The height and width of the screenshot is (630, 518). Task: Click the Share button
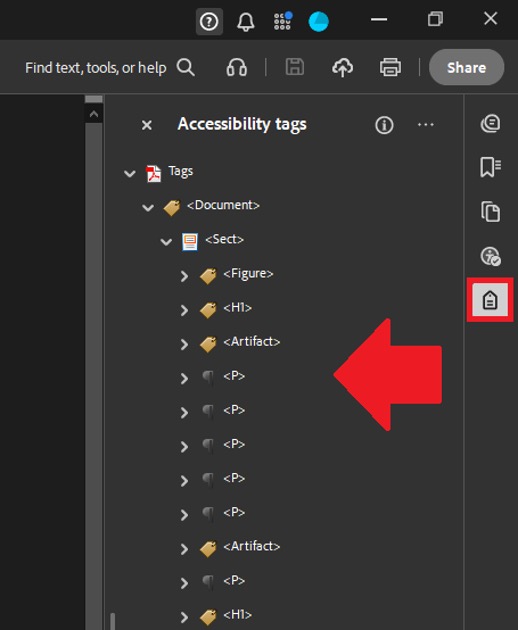tap(467, 67)
